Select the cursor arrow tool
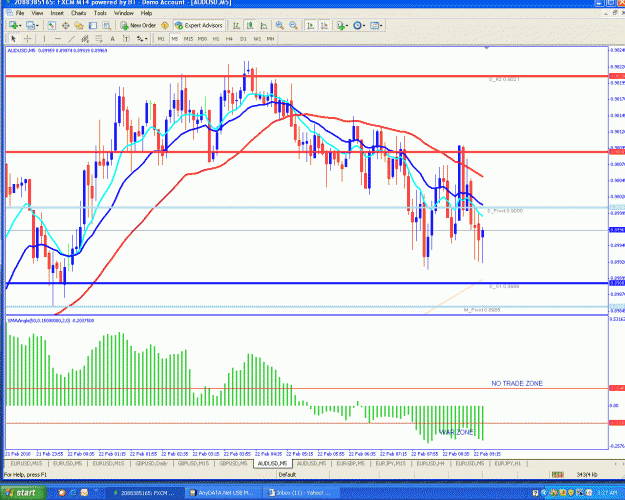 tap(13, 39)
